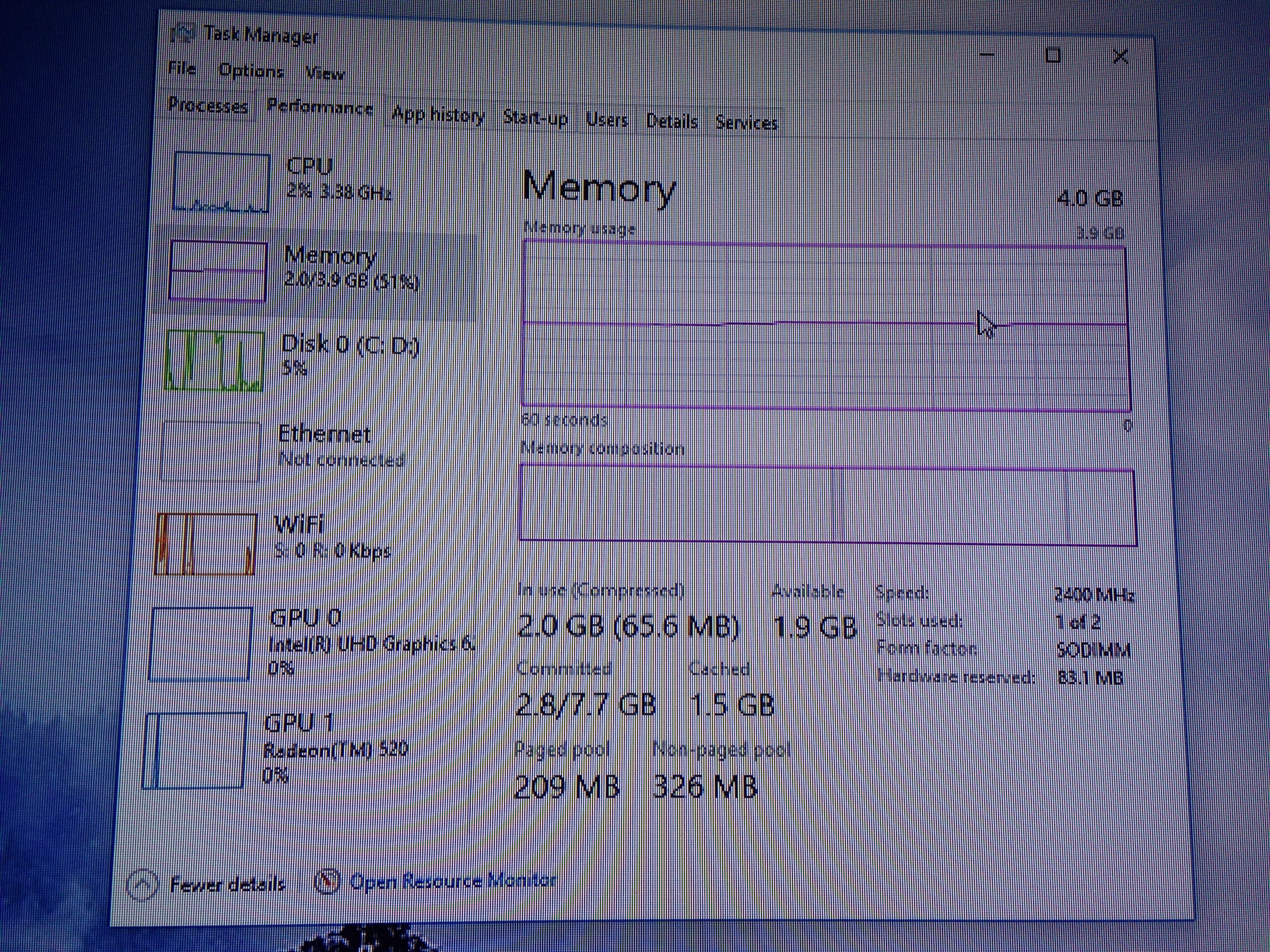
Task: Click the 60 seconds axis label
Action: coord(564,420)
